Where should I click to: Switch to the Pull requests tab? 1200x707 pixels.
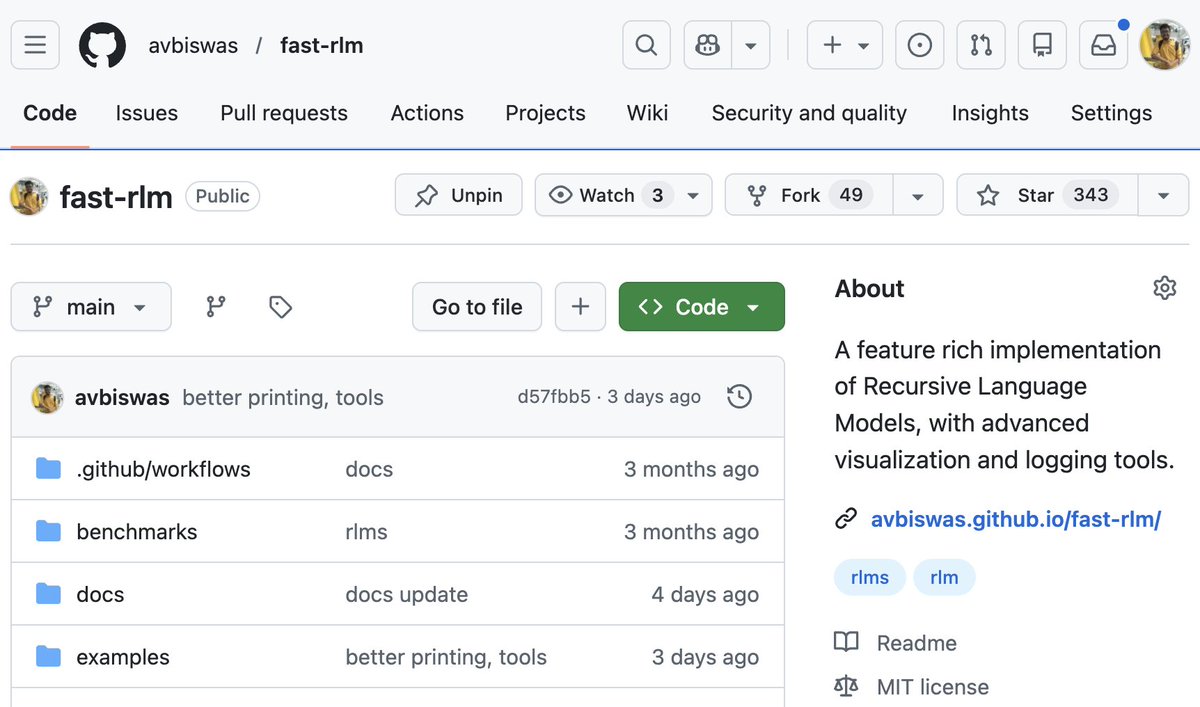pos(284,113)
